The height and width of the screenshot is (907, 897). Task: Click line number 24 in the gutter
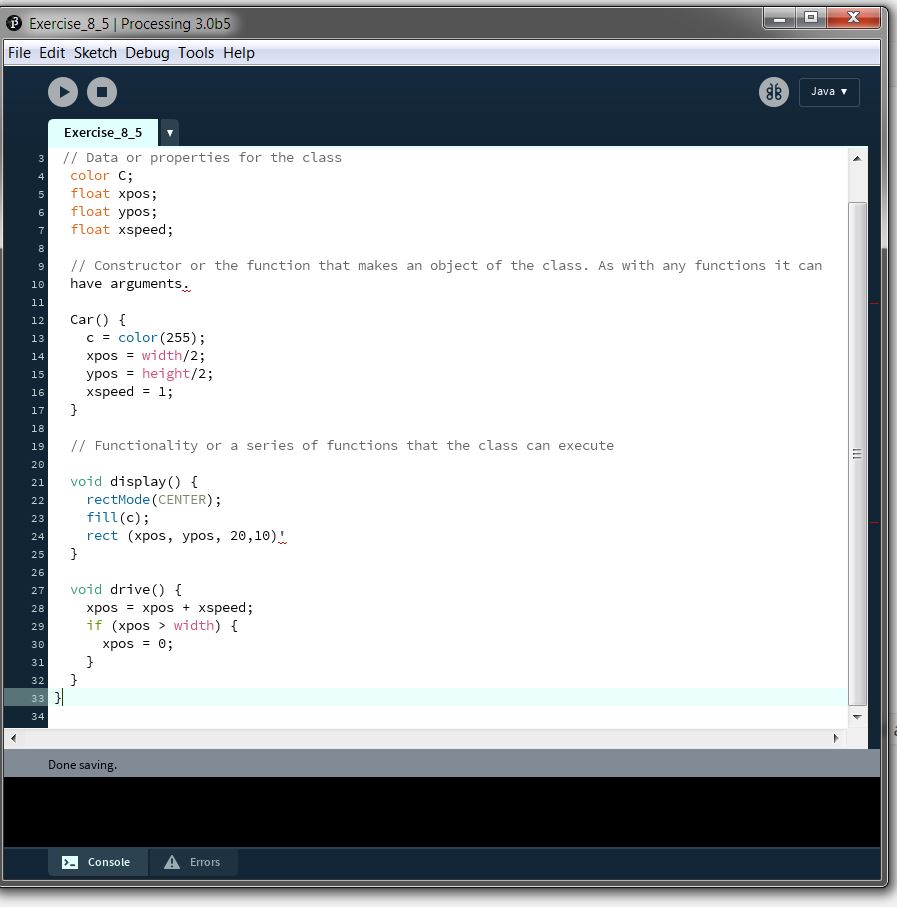tap(37, 536)
